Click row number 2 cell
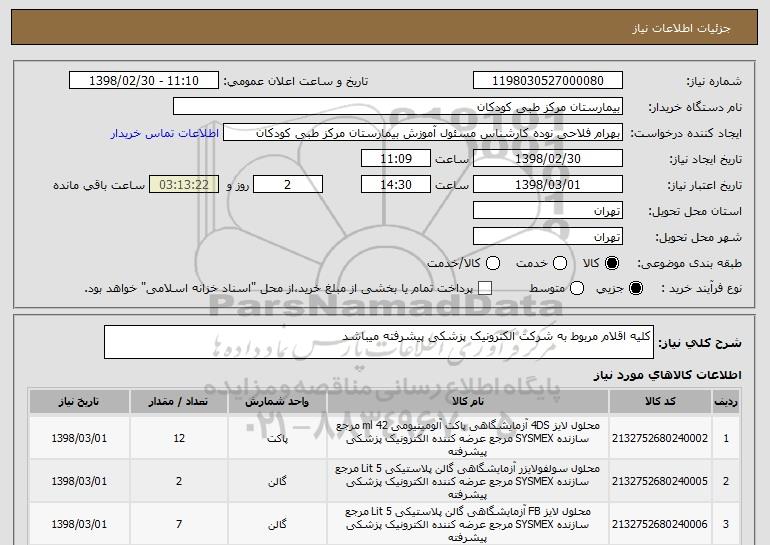770x545 pixels. tap(726, 481)
